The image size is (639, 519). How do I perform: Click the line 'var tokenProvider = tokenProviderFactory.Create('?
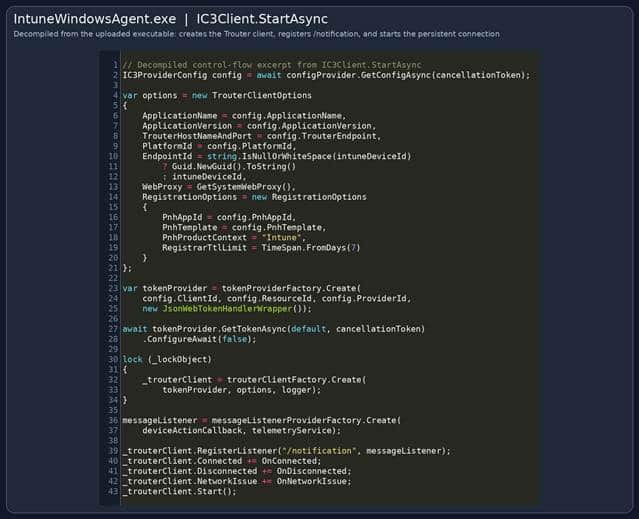coord(242,288)
